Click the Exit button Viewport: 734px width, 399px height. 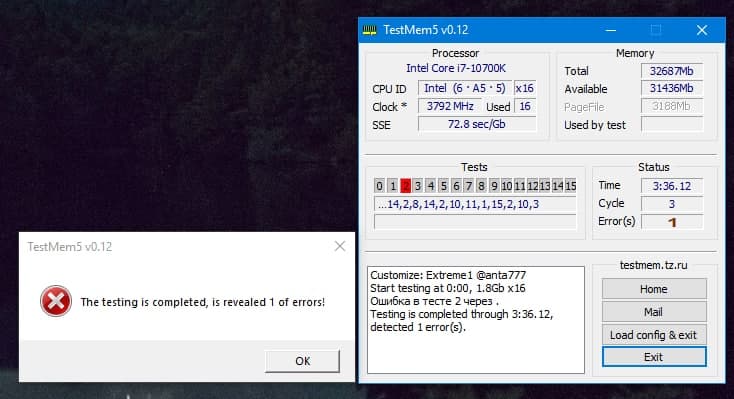[654, 357]
